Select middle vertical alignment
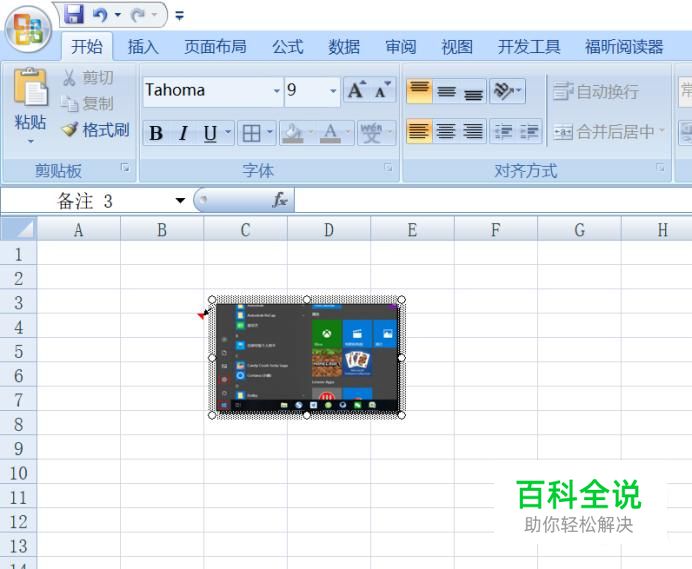Image resolution: width=692 pixels, height=569 pixels. click(x=446, y=91)
